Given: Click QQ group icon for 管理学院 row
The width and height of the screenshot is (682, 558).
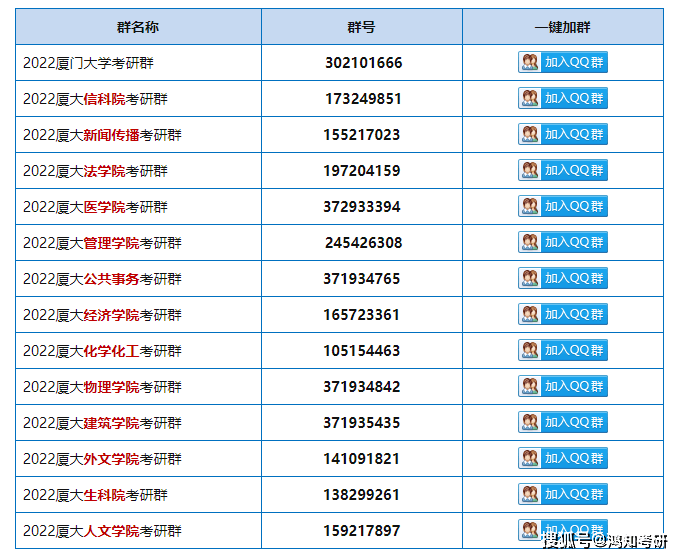Looking at the screenshot, I should click(530, 242).
